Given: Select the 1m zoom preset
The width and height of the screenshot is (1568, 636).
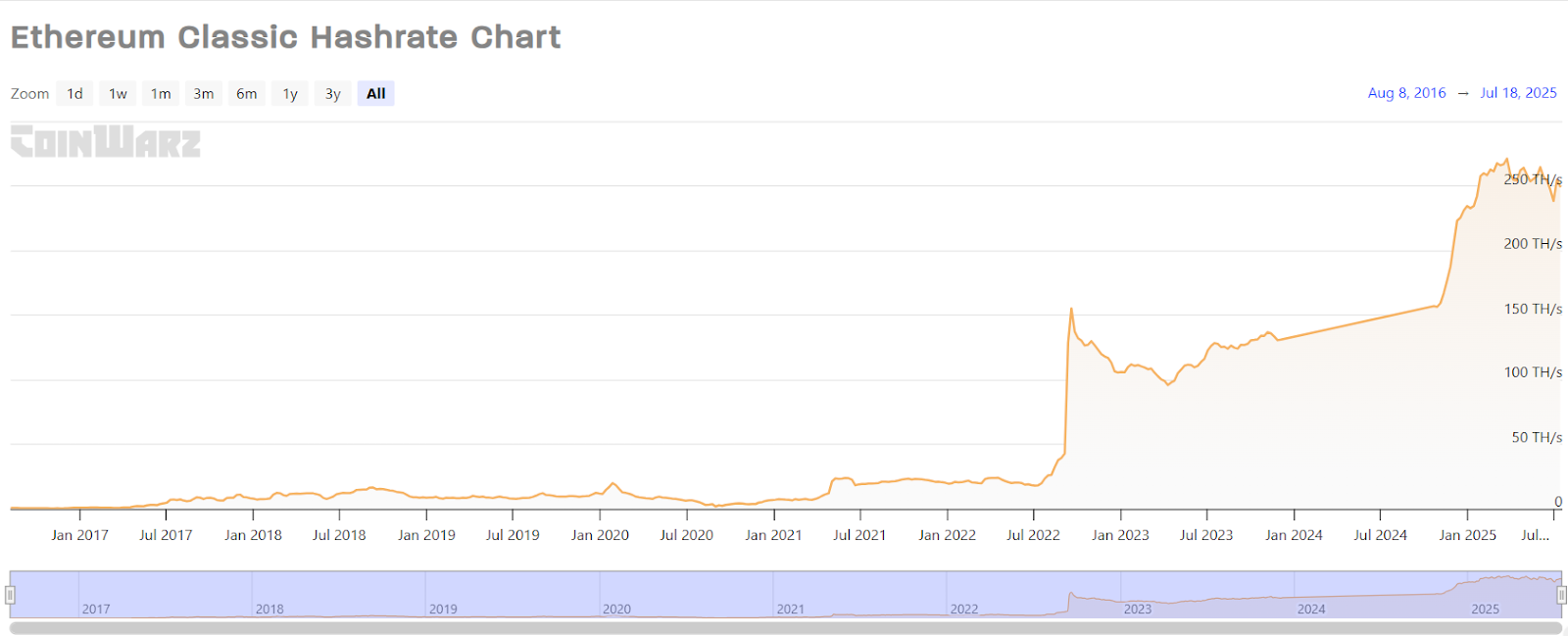Looking at the screenshot, I should pyautogui.click(x=160, y=93).
